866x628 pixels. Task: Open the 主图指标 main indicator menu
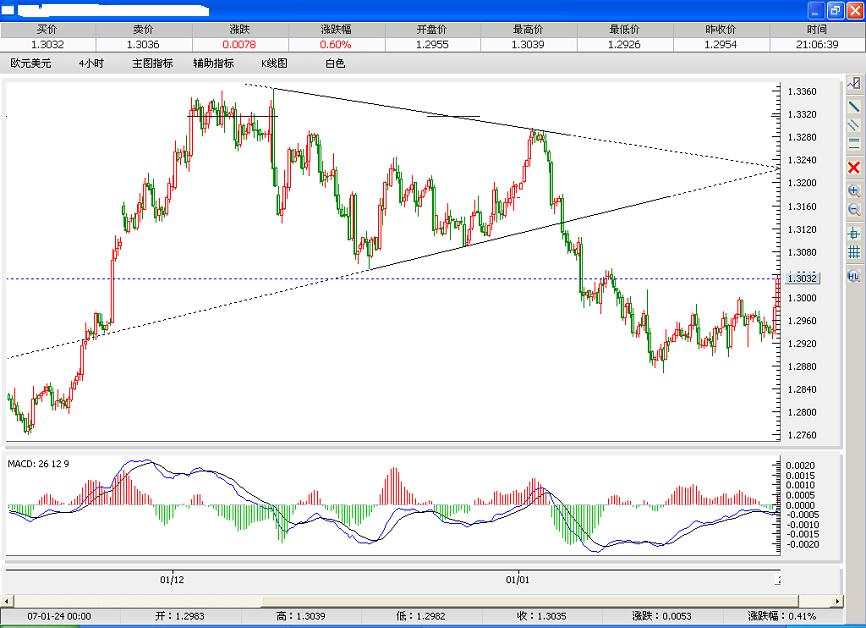(152, 64)
